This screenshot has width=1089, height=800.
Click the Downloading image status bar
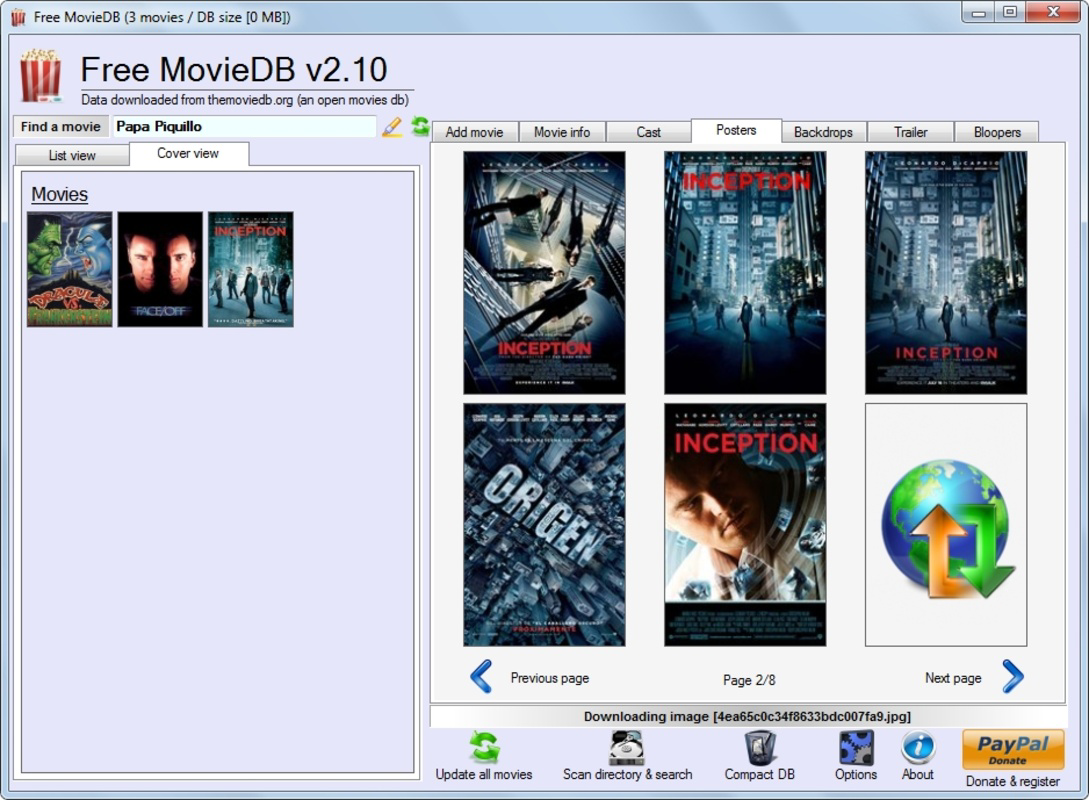pyautogui.click(x=747, y=716)
